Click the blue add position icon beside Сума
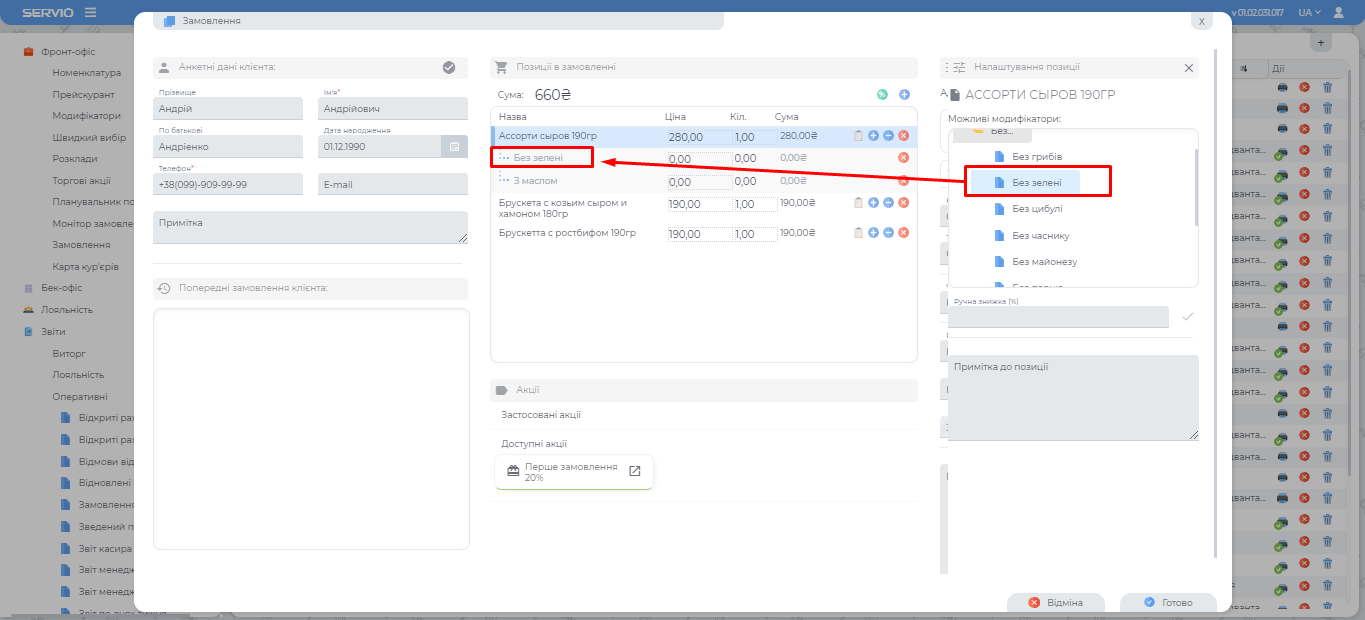The height and width of the screenshot is (620, 1365). pyautogui.click(x=904, y=95)
